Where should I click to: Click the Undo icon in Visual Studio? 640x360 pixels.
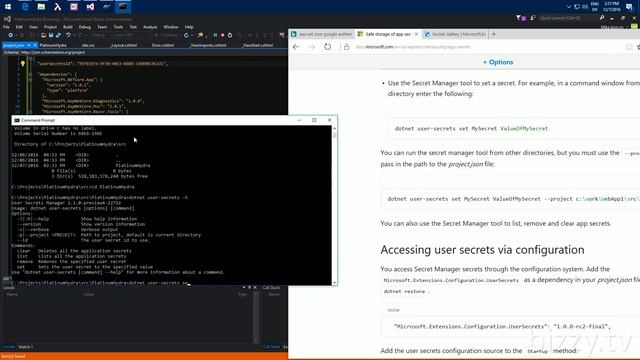coord(69,36)
